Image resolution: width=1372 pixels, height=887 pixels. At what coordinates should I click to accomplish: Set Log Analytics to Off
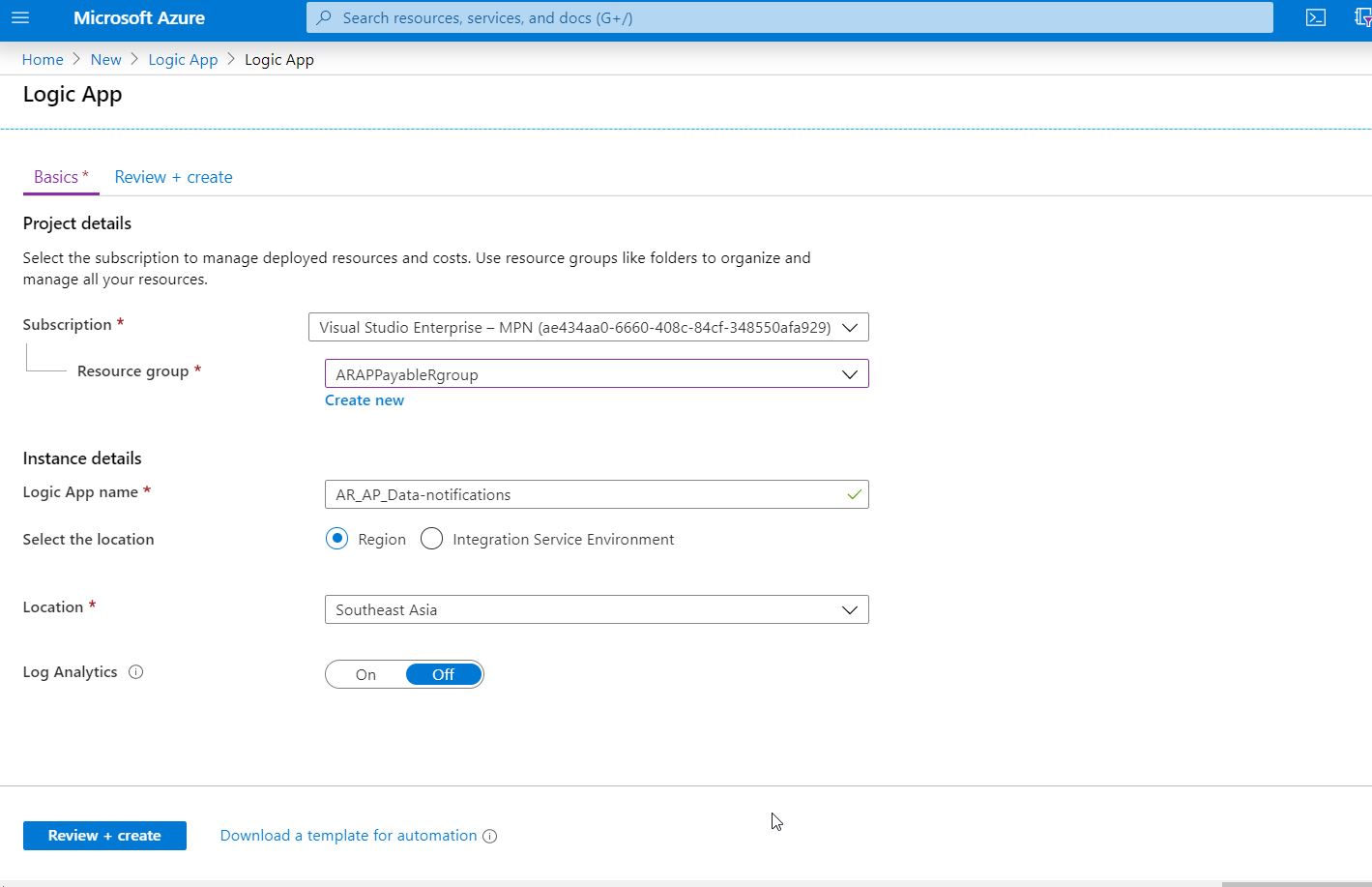coord(443,674)
